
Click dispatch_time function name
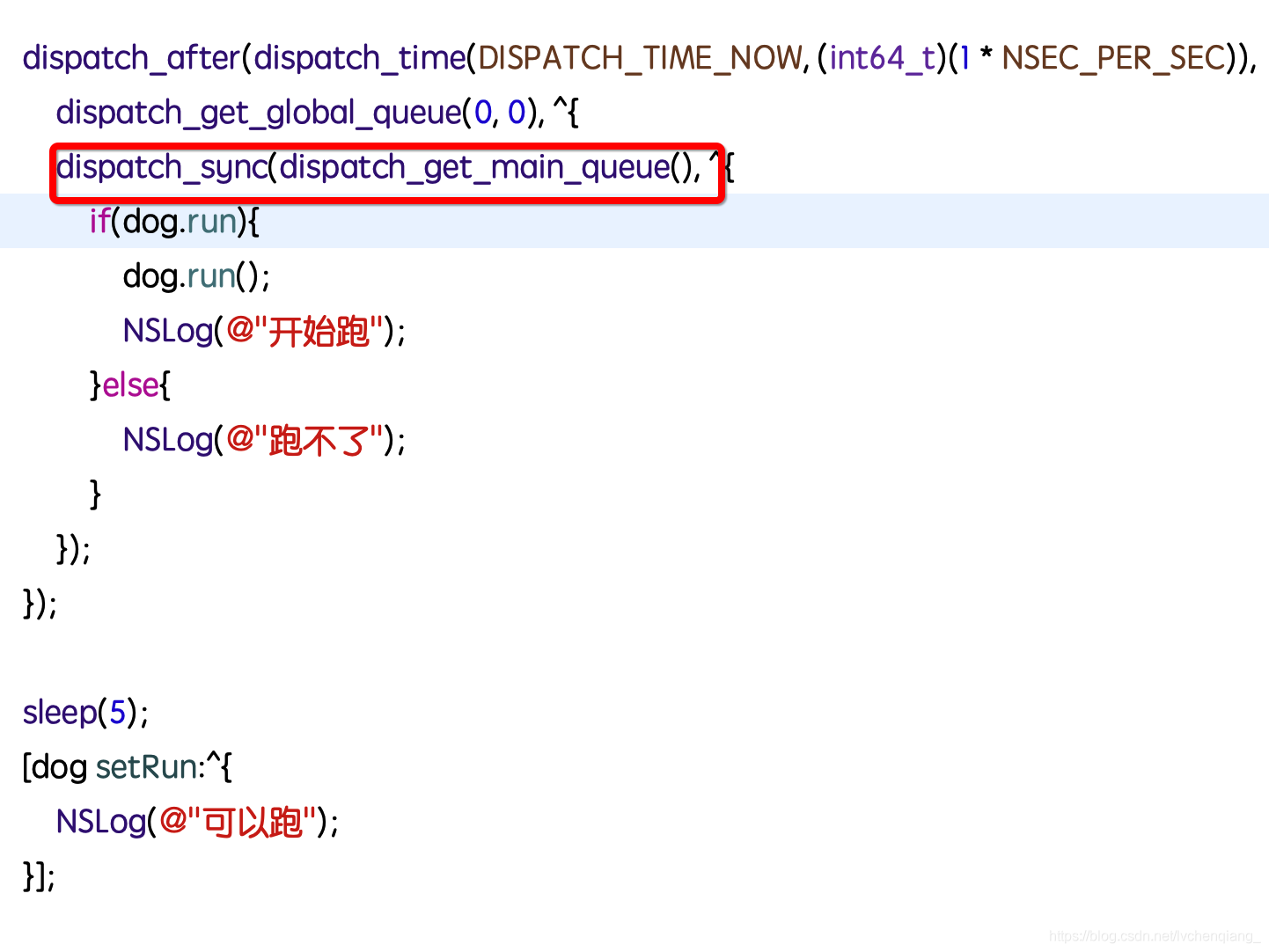point(359,58)
